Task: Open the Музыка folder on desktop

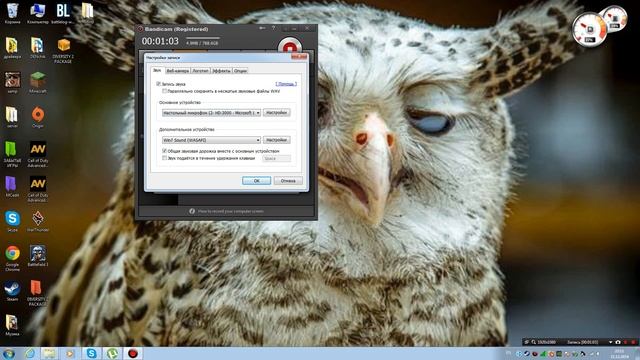Action: (x=12, y=326)
